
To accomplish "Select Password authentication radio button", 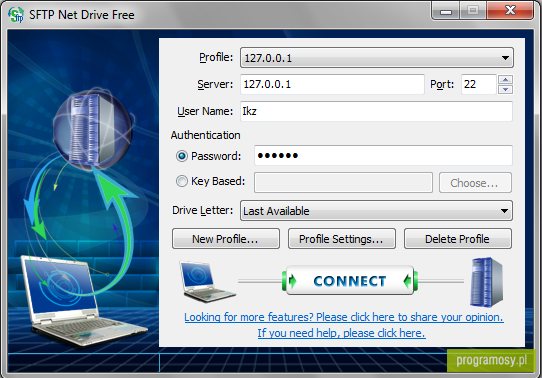I will point(182,156).
